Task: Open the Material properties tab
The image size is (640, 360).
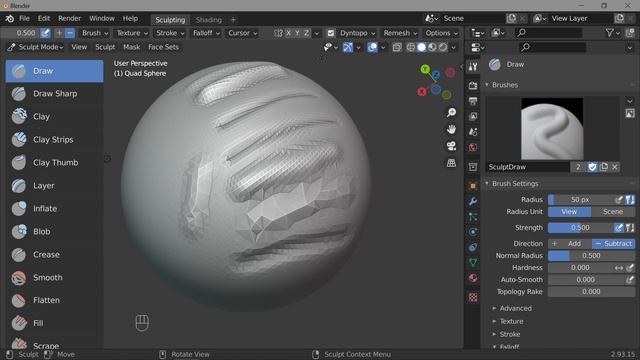Action: 473,278
